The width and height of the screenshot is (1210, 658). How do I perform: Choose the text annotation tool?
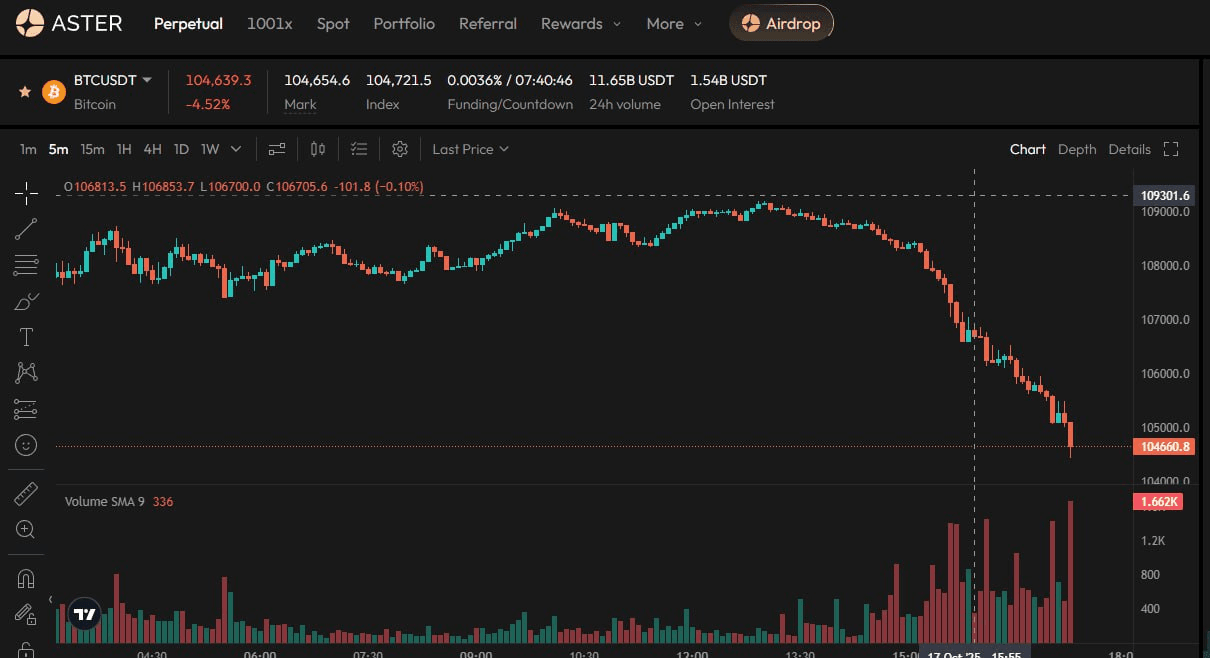(x=27, y=337)
